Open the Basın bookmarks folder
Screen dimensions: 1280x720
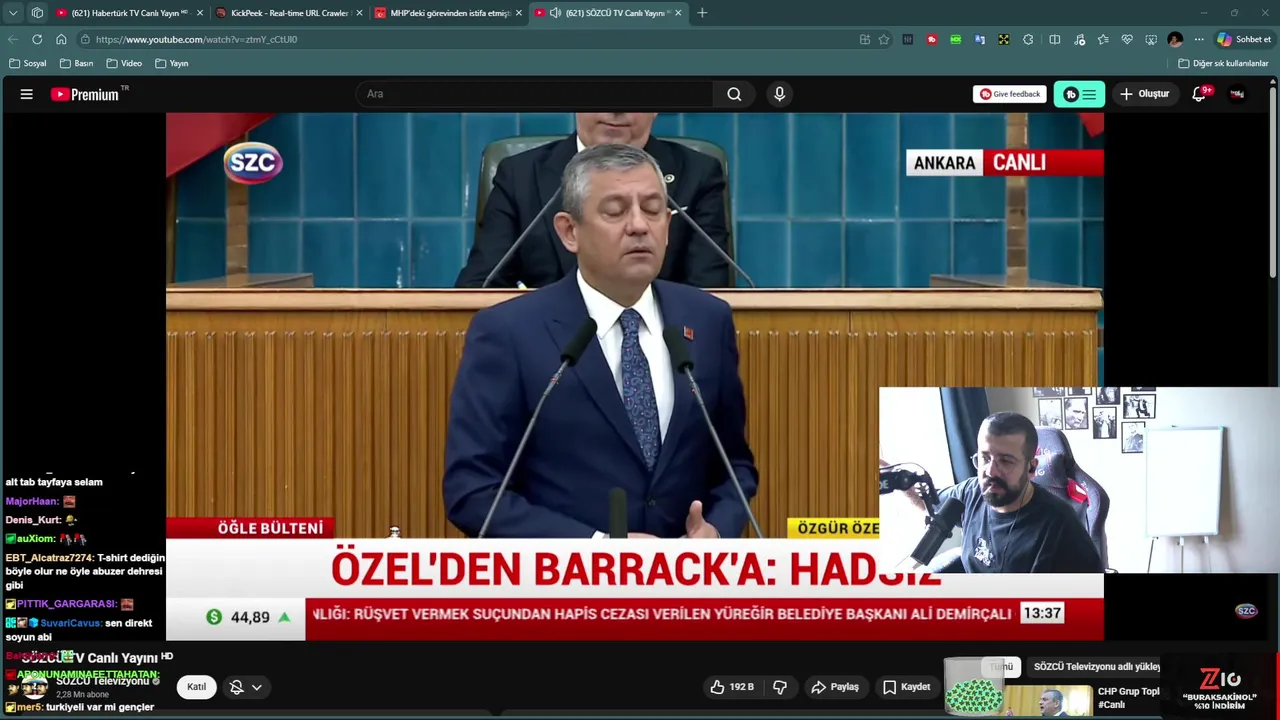pos(77,63)
